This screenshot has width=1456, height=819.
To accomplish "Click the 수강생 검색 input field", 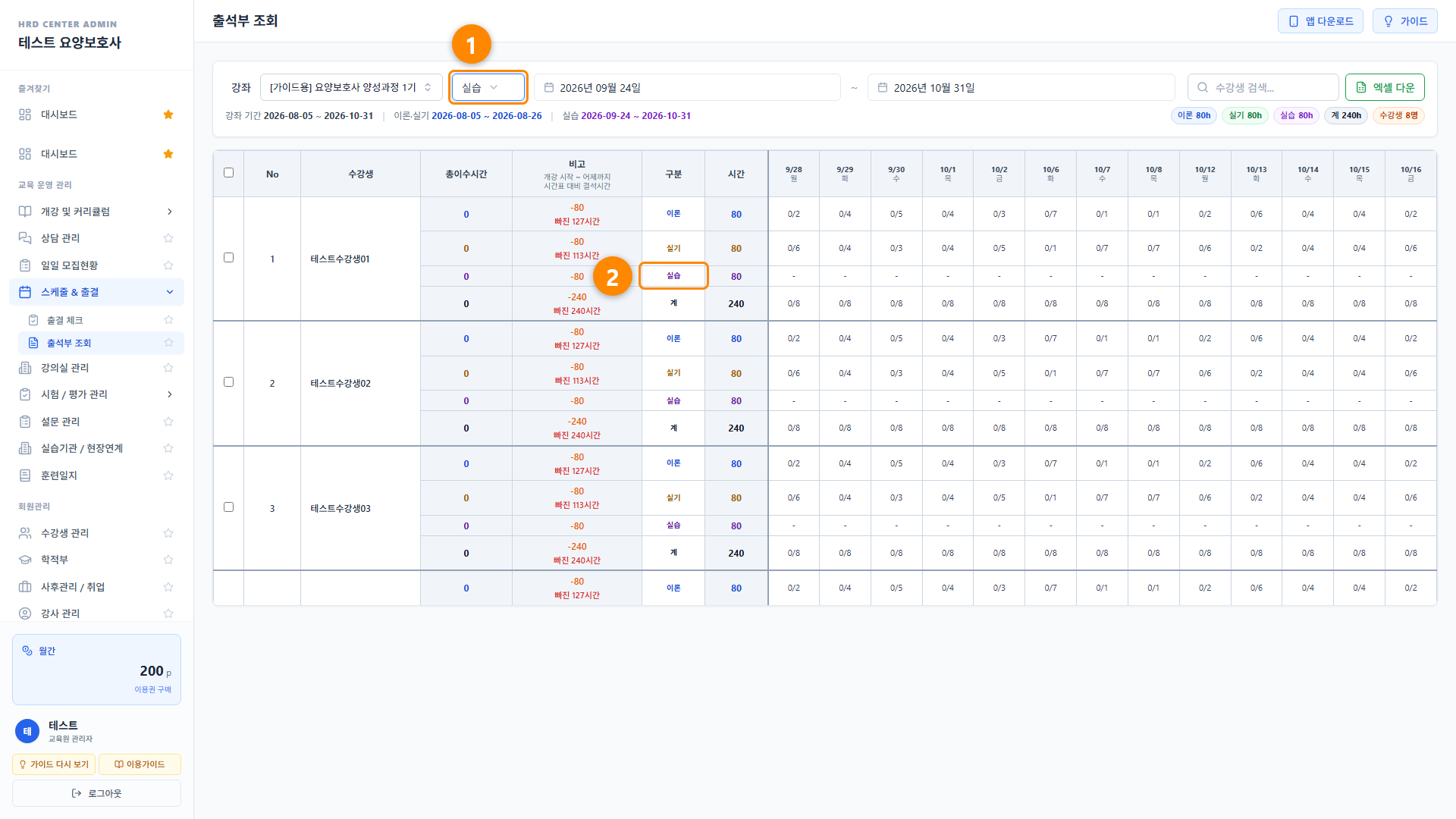I will pyautogui.click(x=1263, y=88).
